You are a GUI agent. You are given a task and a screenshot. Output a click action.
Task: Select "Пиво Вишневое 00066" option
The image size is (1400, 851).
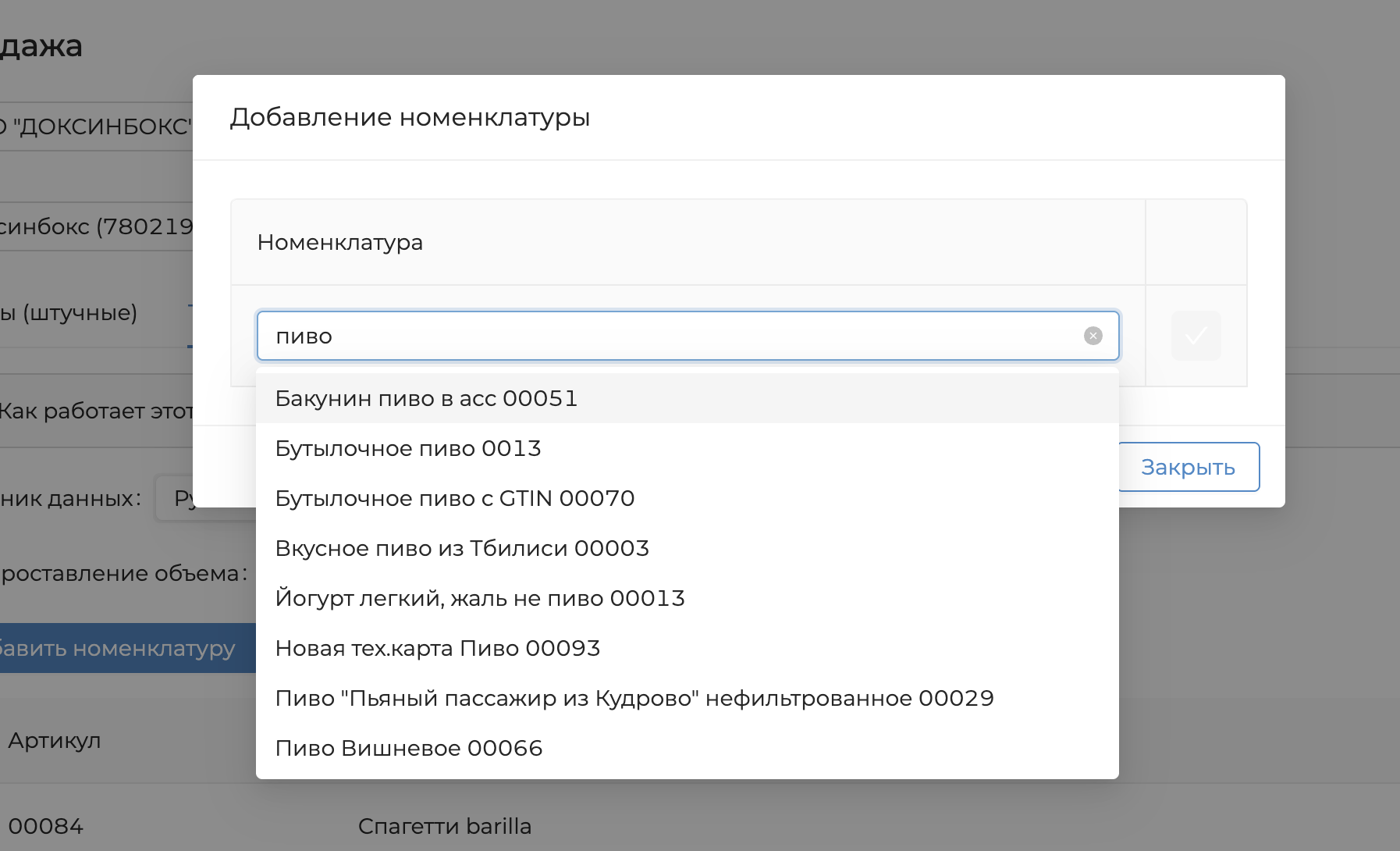tap(409, 748)
